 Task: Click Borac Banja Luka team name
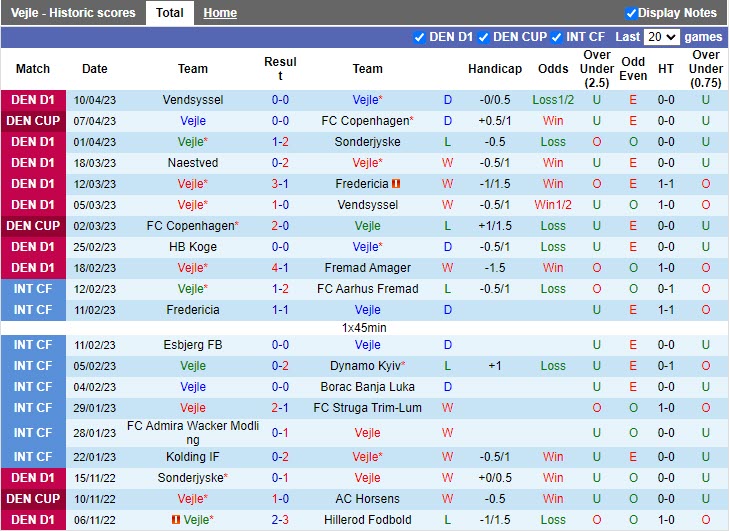tap(367, 387)
